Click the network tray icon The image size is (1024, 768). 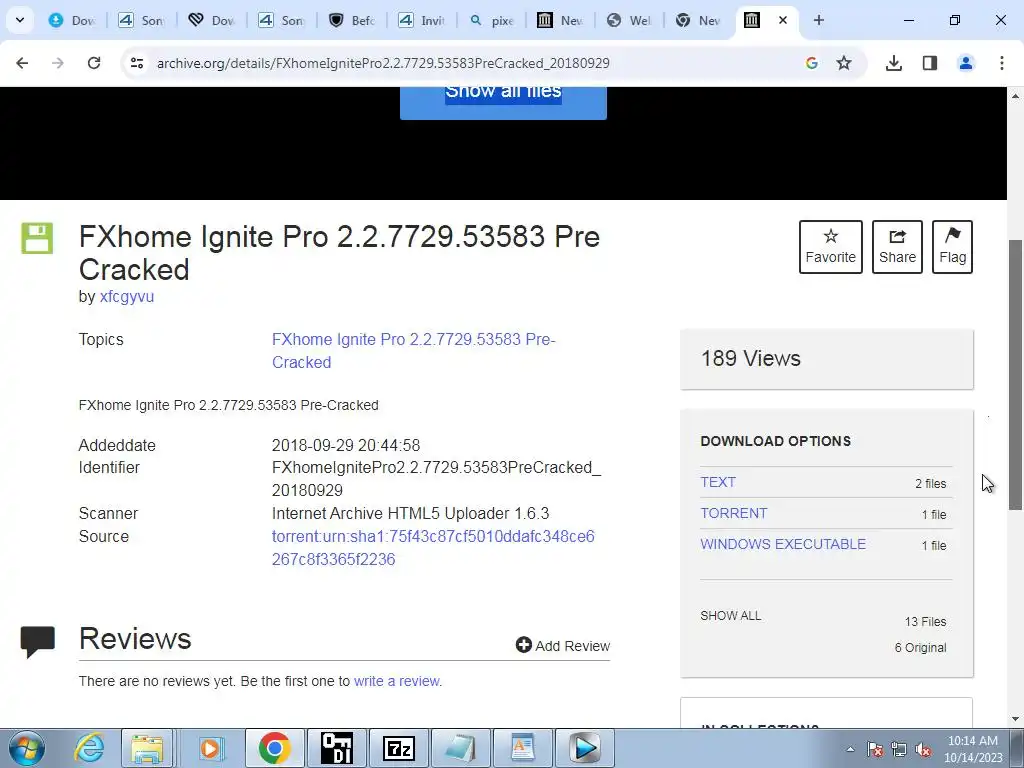[899, 750]
